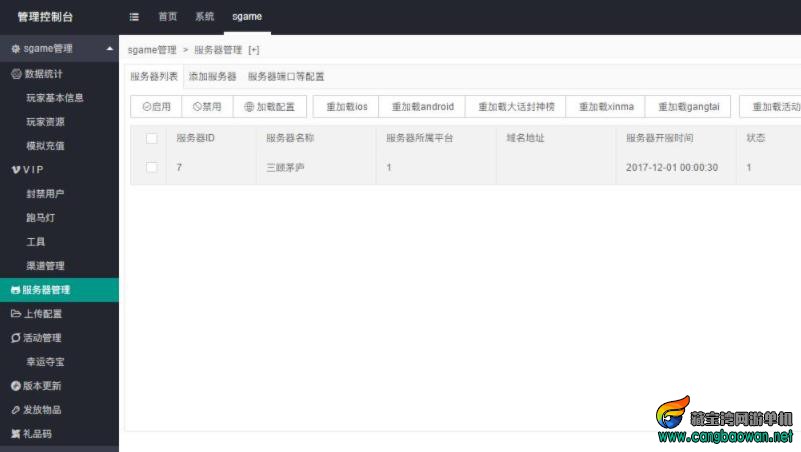801x452 pixels.
Task: Open 玩家资源 in the sidebar
Action: [x=45, y=122]
